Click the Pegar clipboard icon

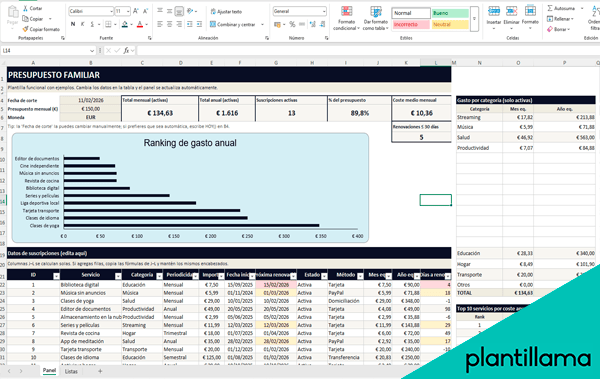13,12
